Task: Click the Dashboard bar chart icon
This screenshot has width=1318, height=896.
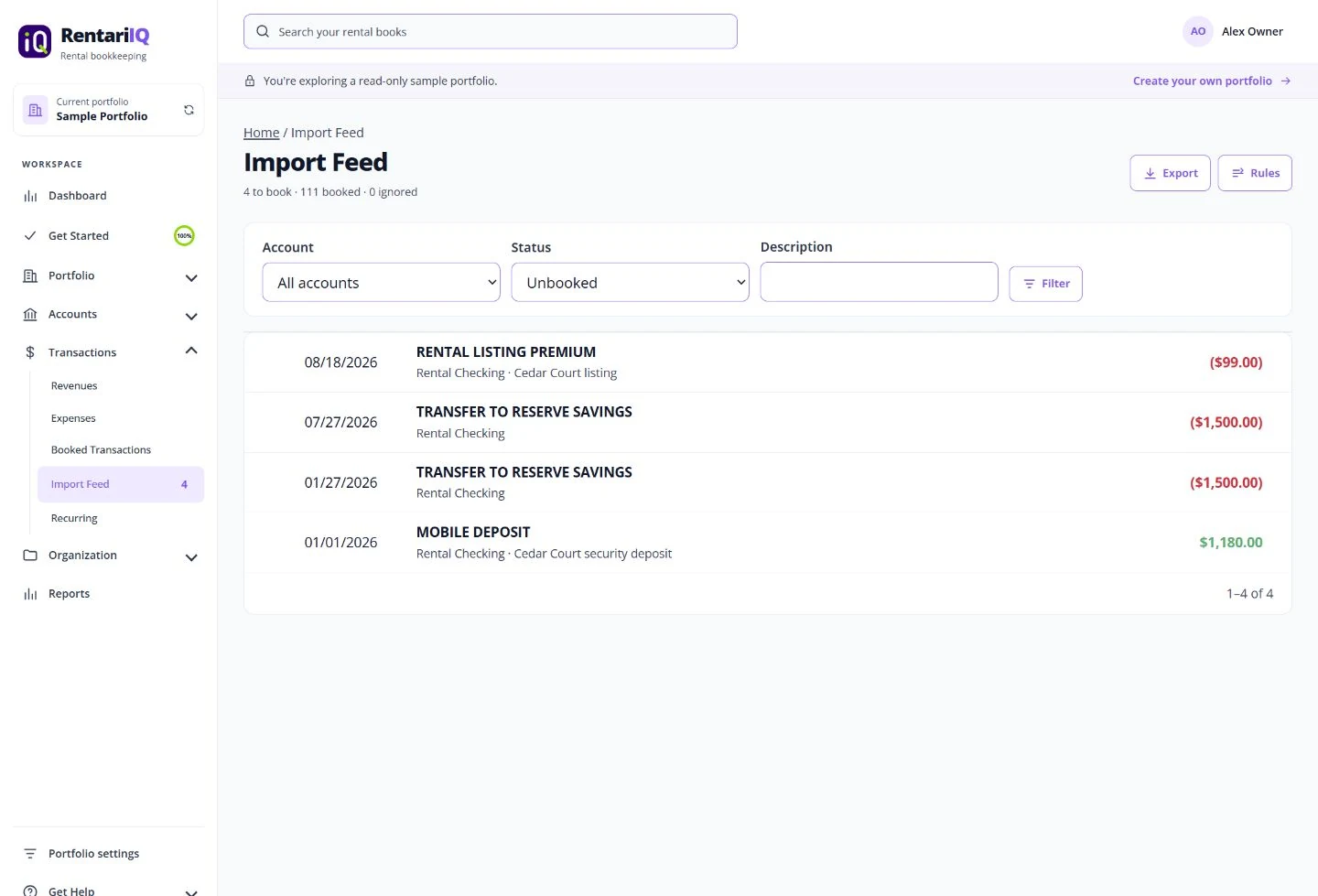Action: [x=30, y=196]
